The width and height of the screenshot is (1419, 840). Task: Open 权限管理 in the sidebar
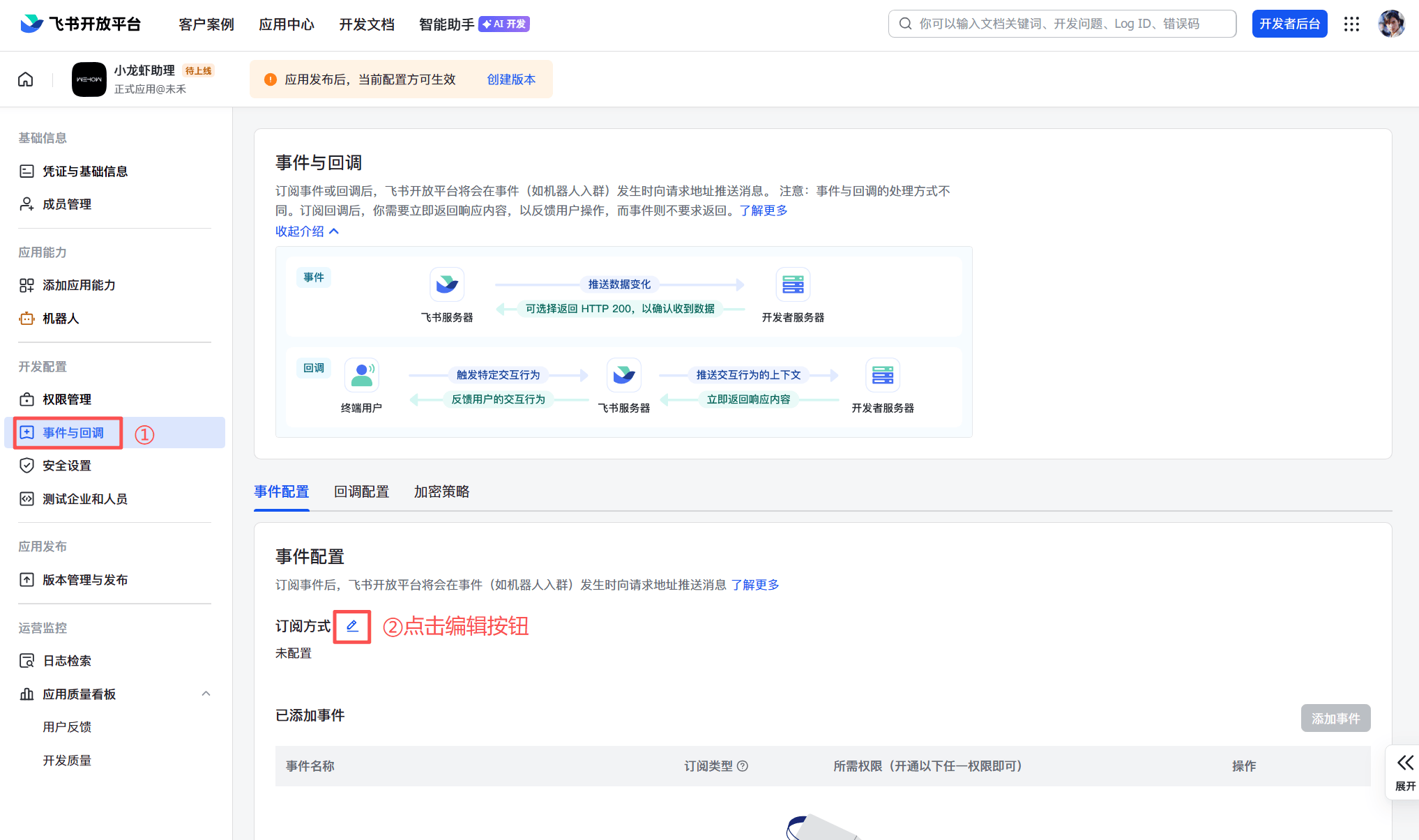[x=66, y=399]
